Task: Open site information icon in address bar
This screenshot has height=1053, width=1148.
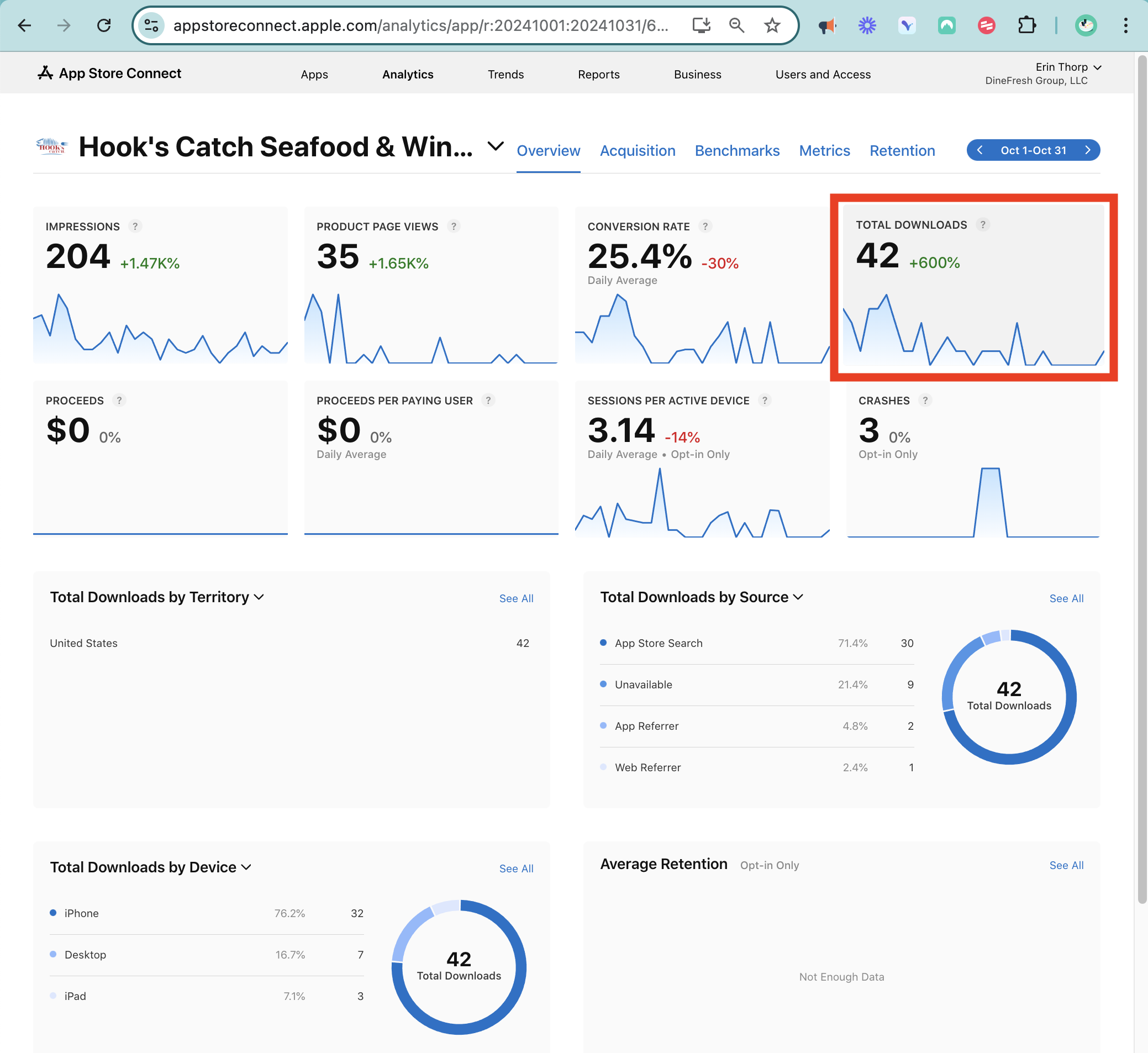Action: pos(151,25)
